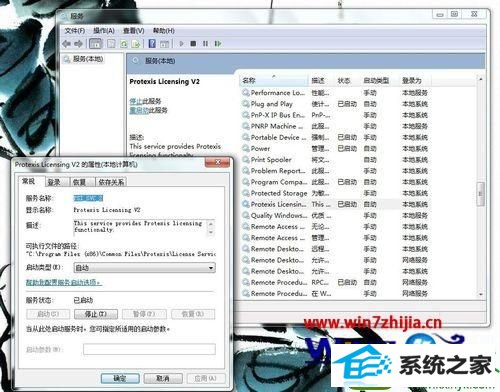This screenshot has height=392, width=500.
Task: Click the 启动(S) button
Action: click(x=48, y=314)
